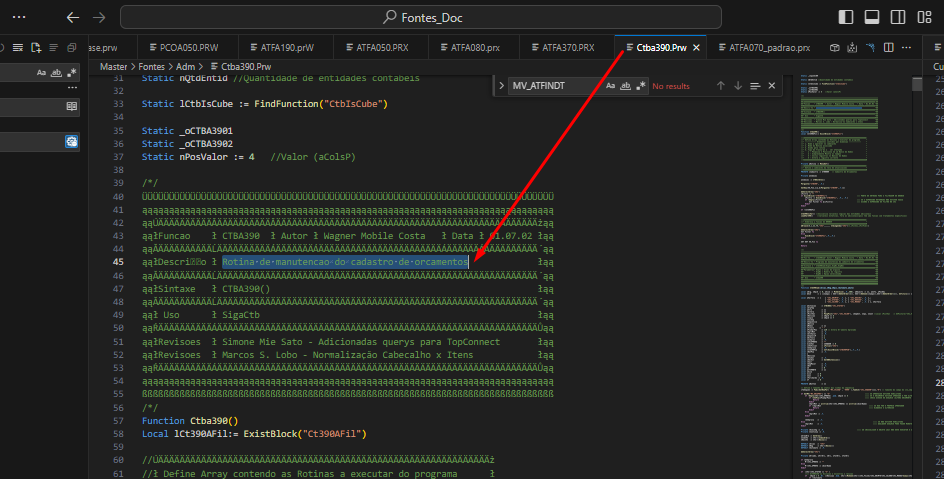The height and width of the screenshot is (479, 944).
Task: Switch to the ATFA080.prx tab
Action: coord(474,48)
